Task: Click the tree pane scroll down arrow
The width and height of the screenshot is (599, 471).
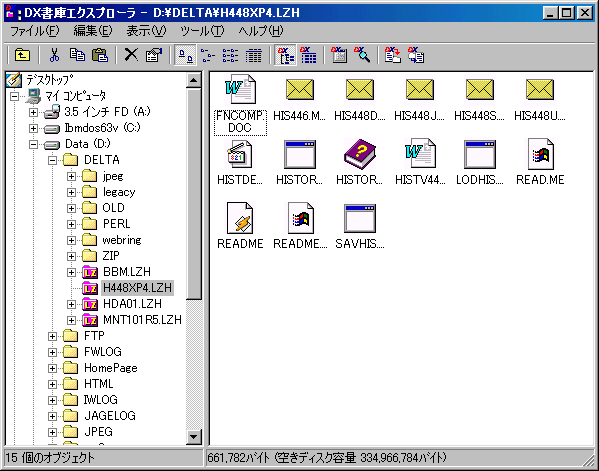Action: tap(194, 436)
